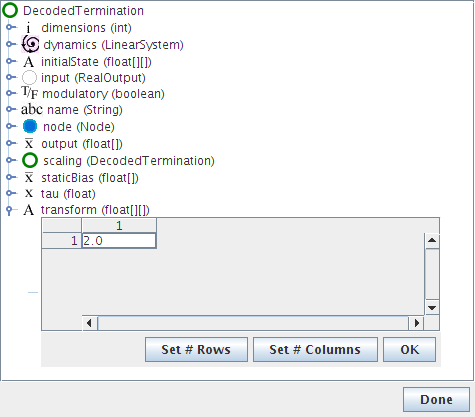Image resolution: width=475 pixels, height=417 pixels.
Task: Confirm matrix with the OK button
Action: tap(409, 350)
